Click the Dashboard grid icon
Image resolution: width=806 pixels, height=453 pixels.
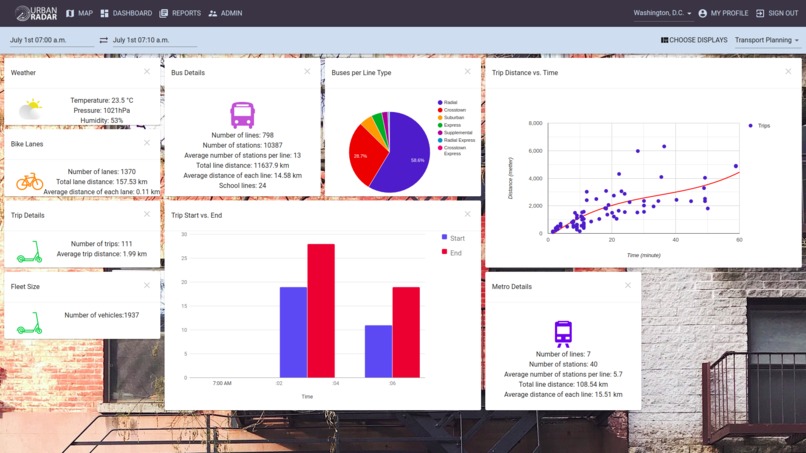click(104, 13)
